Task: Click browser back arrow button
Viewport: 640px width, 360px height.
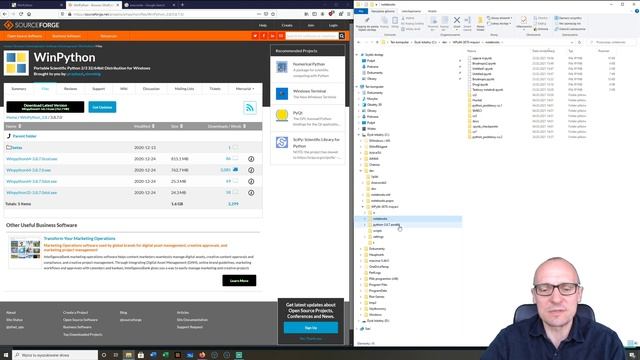Action: tap(5, 14)
